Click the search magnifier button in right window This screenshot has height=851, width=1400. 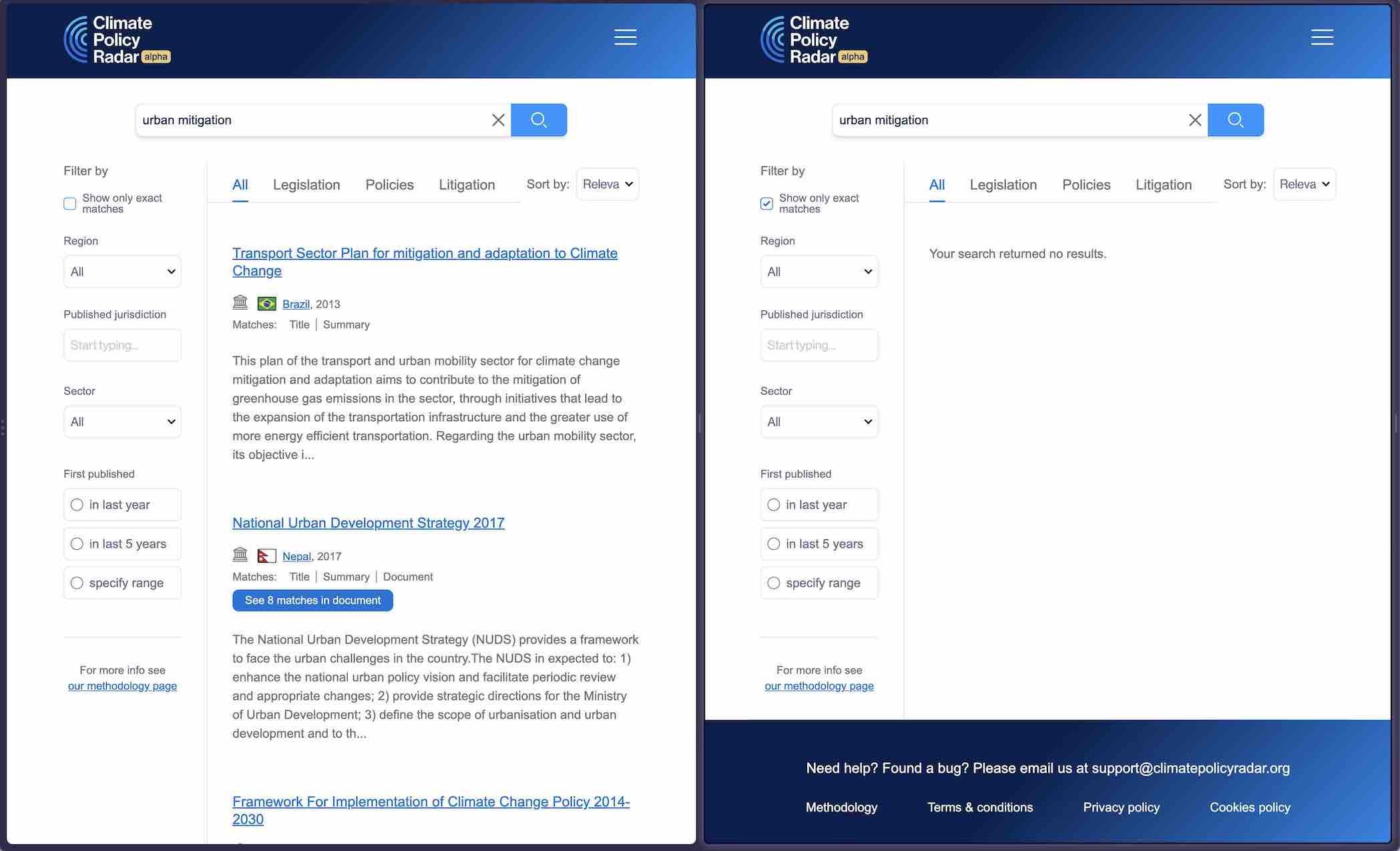point(1235,120)
